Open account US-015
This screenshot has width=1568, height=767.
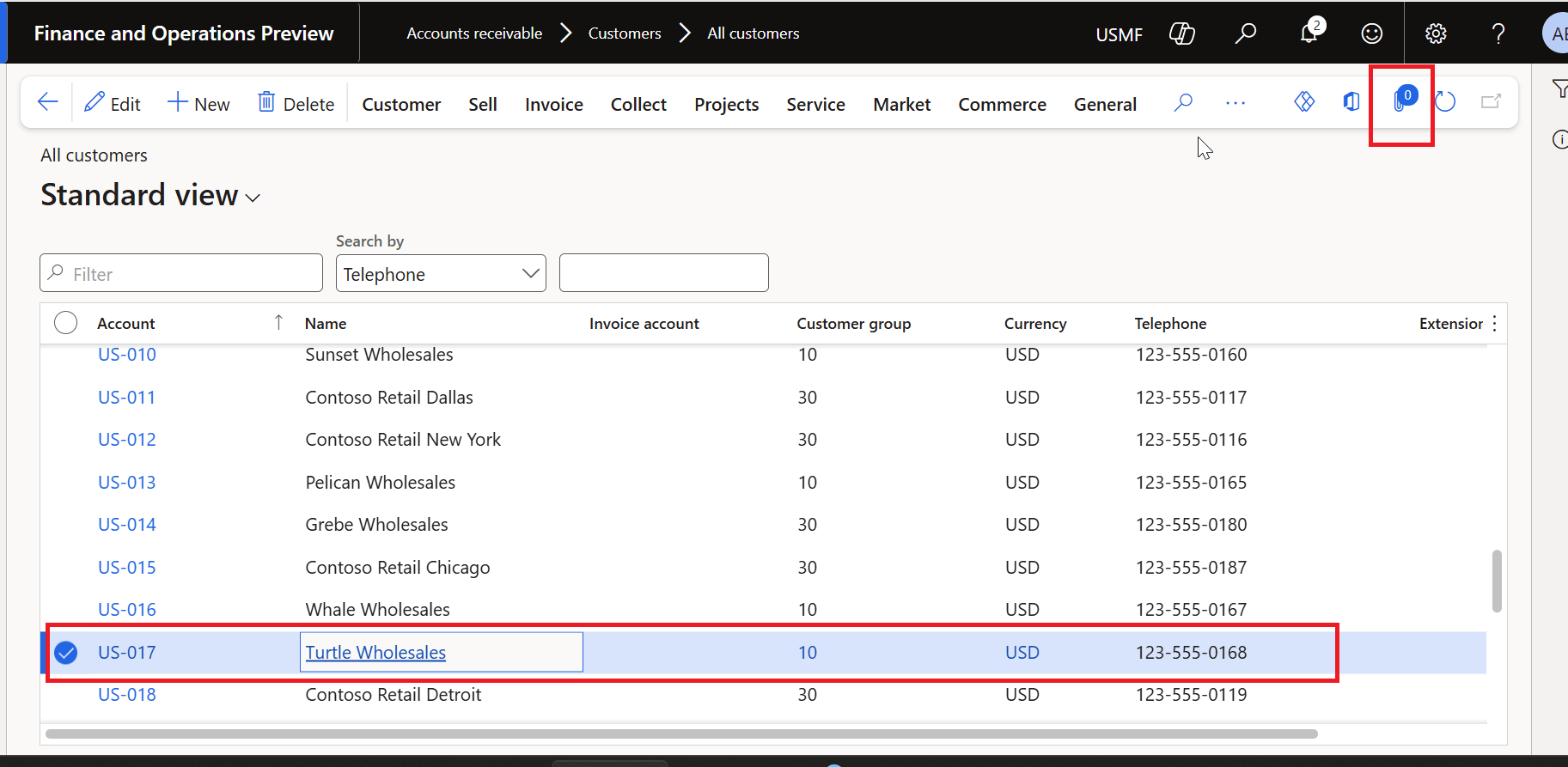(x=127, y=568)
